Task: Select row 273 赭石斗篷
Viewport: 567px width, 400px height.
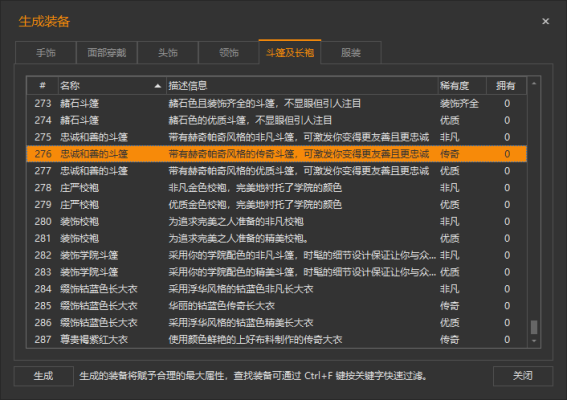Action: (x=277, y=103)
